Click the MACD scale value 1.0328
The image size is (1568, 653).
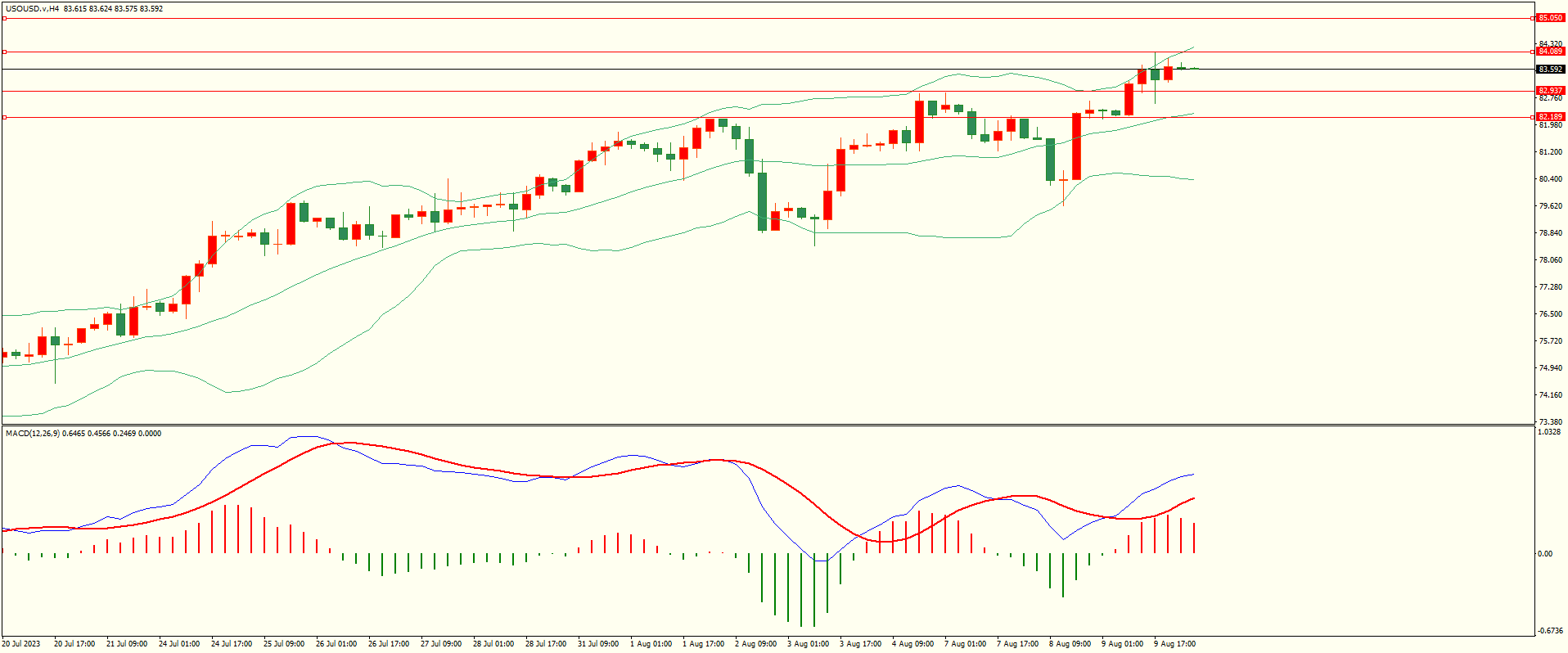1550,432
